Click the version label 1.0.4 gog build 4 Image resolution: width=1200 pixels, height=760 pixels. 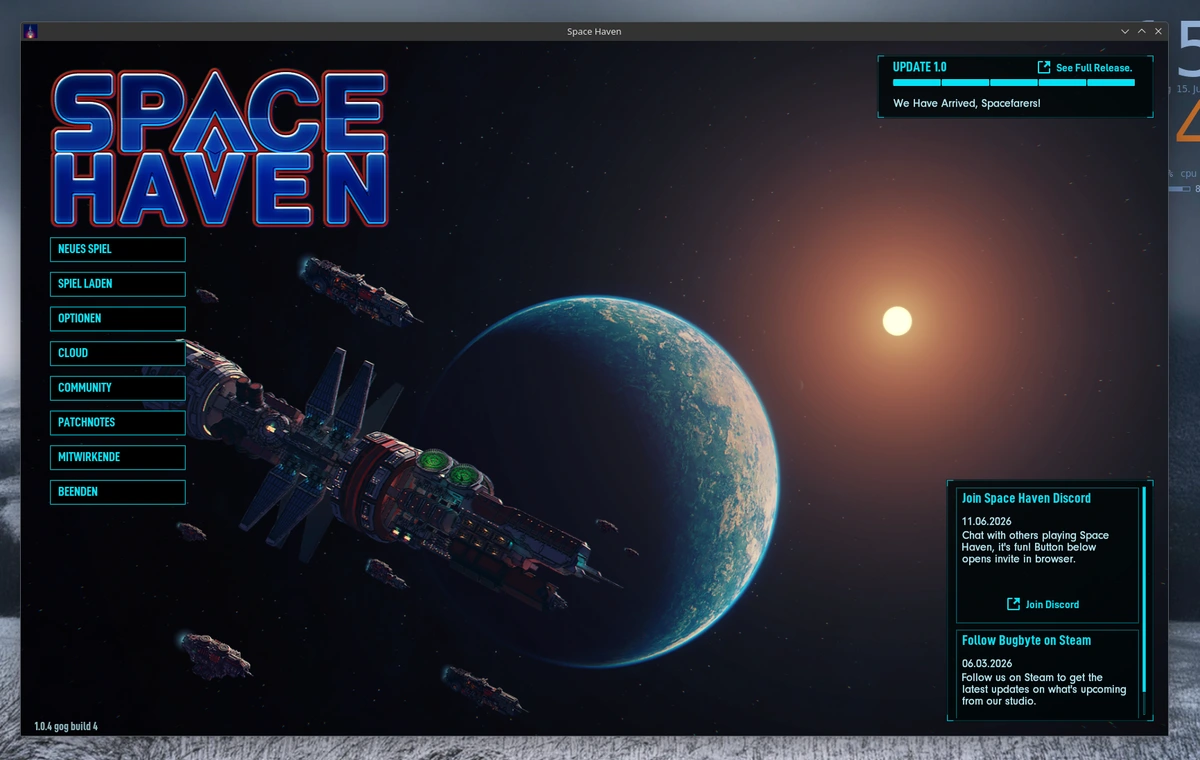(x=66, y=726)
